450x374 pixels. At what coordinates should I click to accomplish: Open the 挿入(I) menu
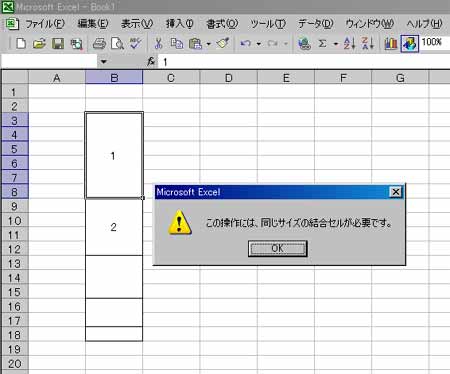click(x=180, y=24)
